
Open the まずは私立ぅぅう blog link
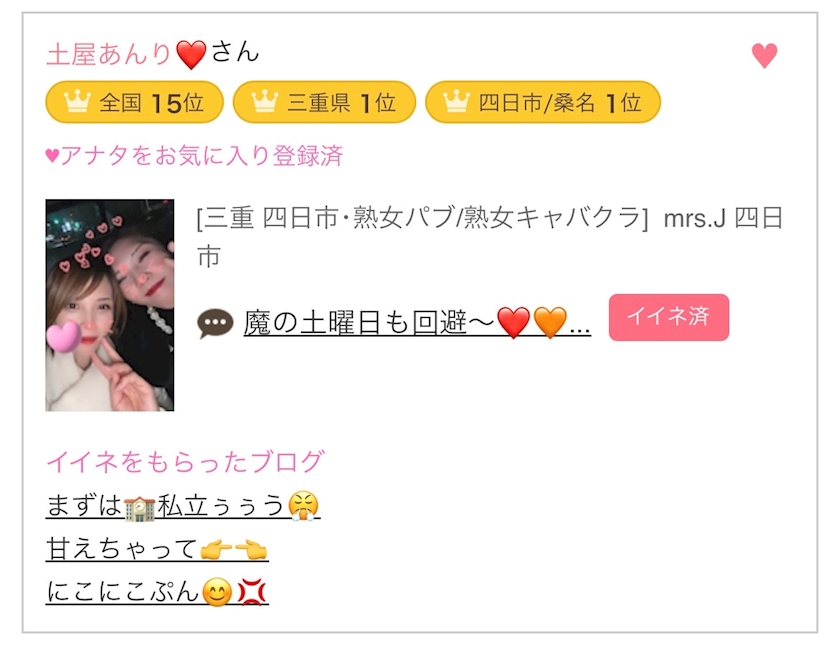[183, 506]
